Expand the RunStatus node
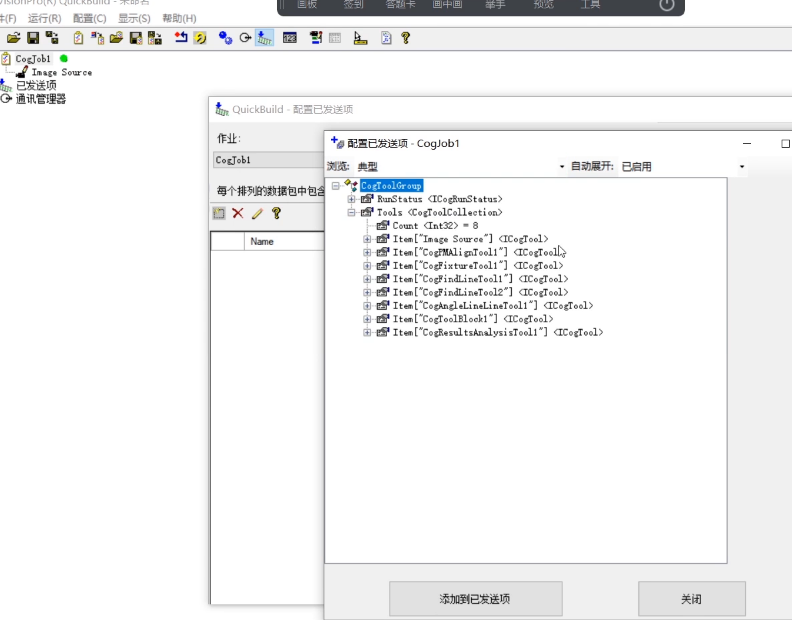The height and width of the screenshot is (620, 792). (352, 199)
